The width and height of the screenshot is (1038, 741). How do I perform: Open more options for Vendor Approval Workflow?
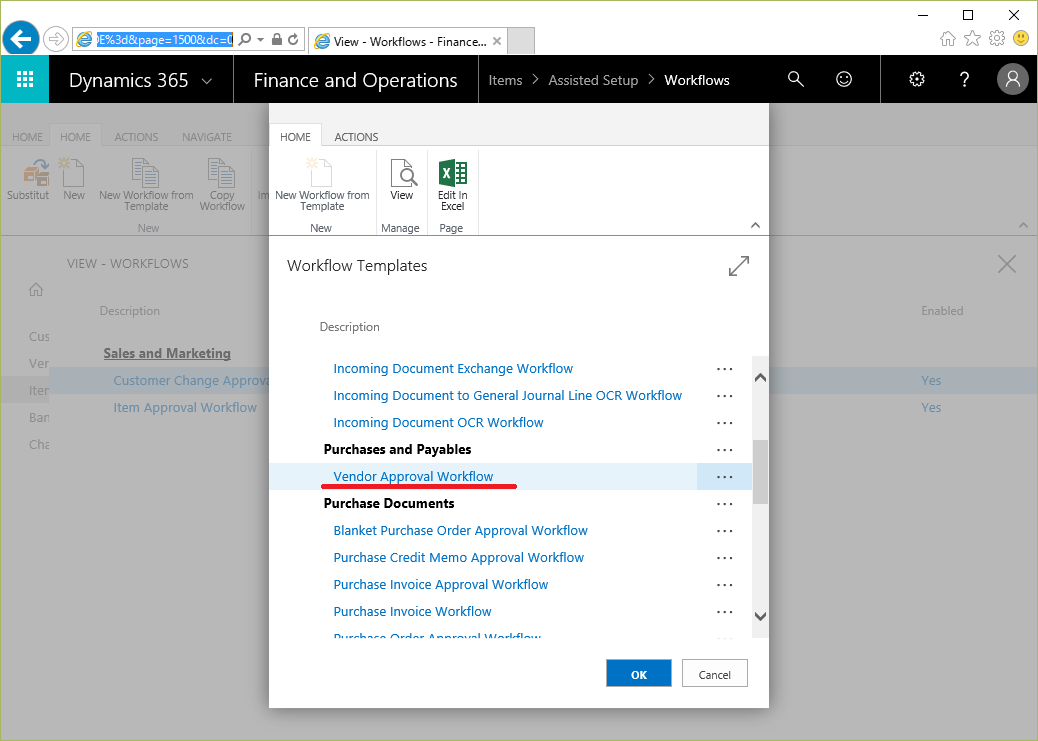tap(724, 477)
